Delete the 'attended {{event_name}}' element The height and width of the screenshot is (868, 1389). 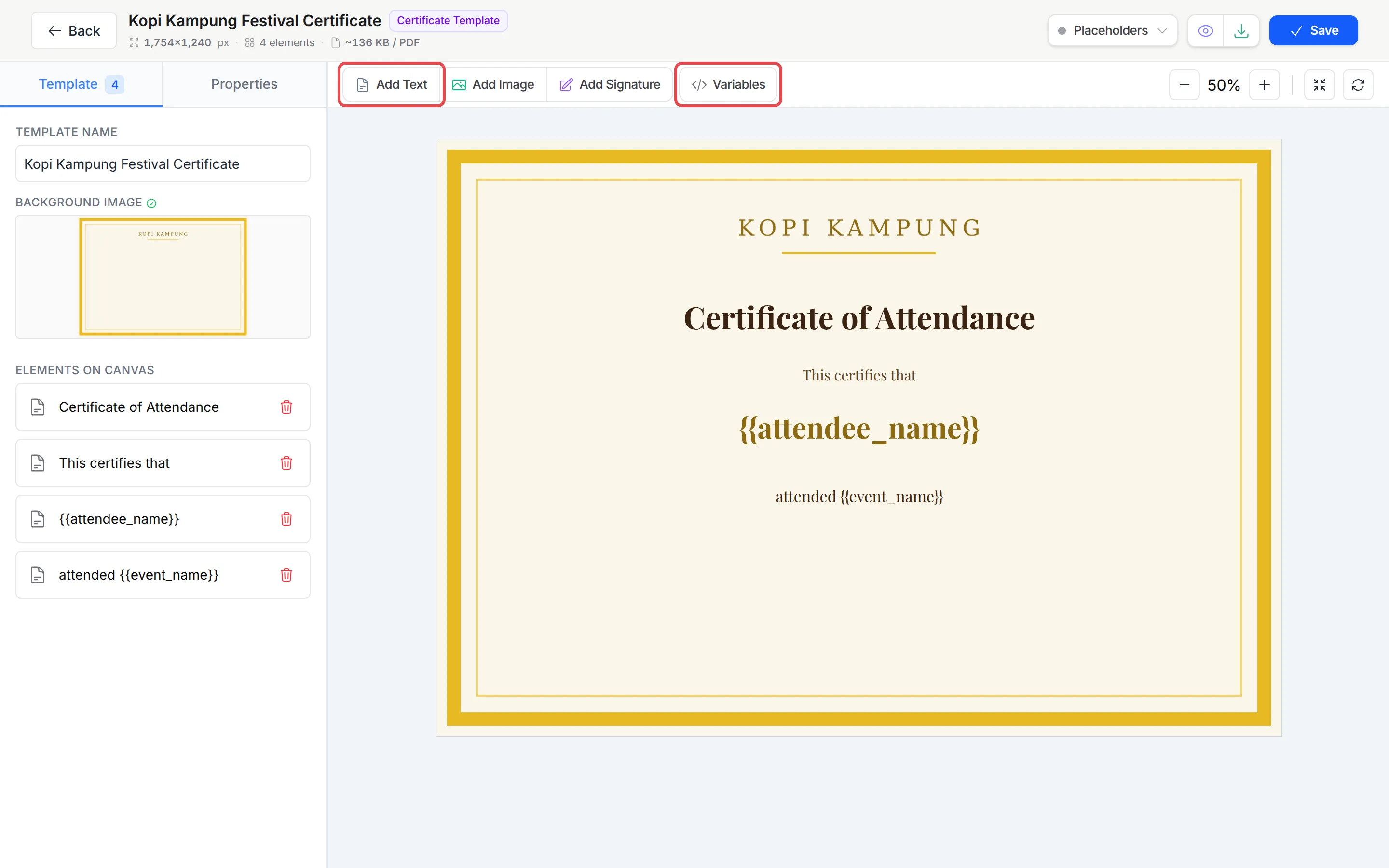point(286,575)
